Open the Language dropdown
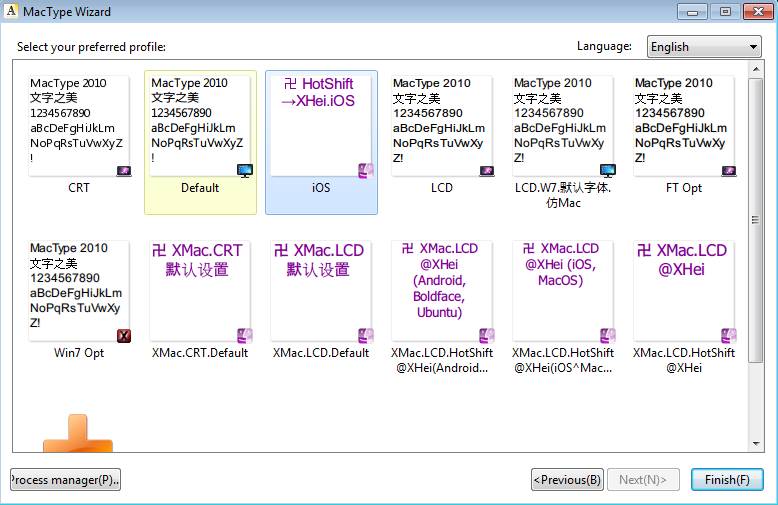Screen dimensions: 778x505 [x=704, y=47]
